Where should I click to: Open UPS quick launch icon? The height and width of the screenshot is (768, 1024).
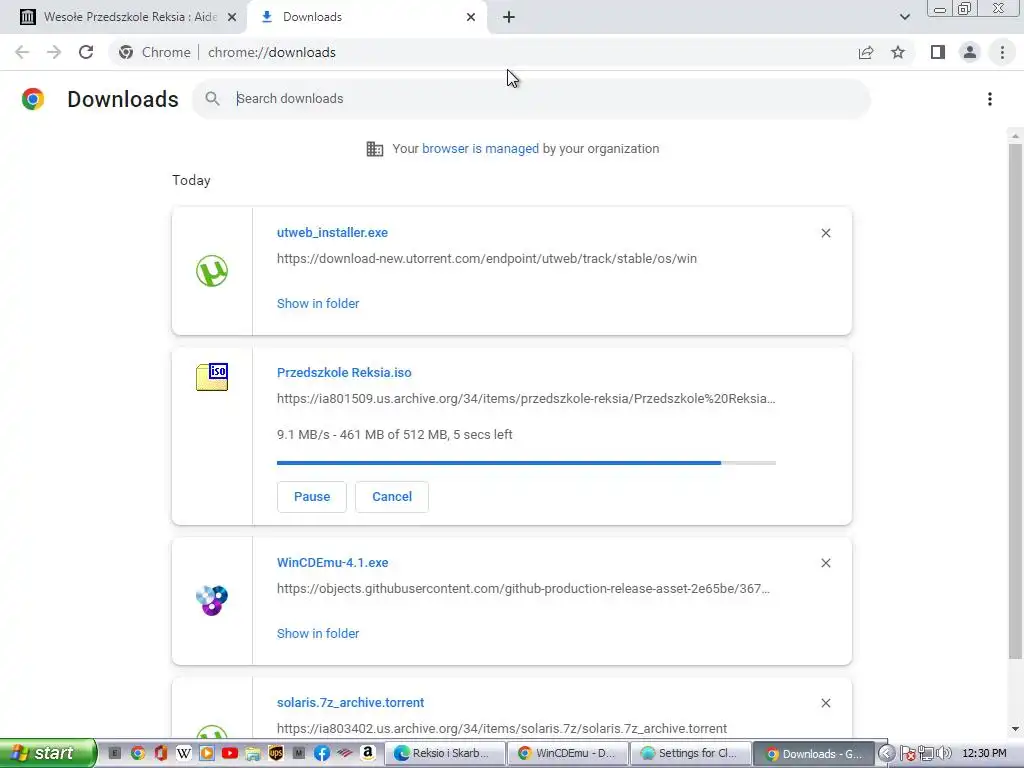coord(276,753)
